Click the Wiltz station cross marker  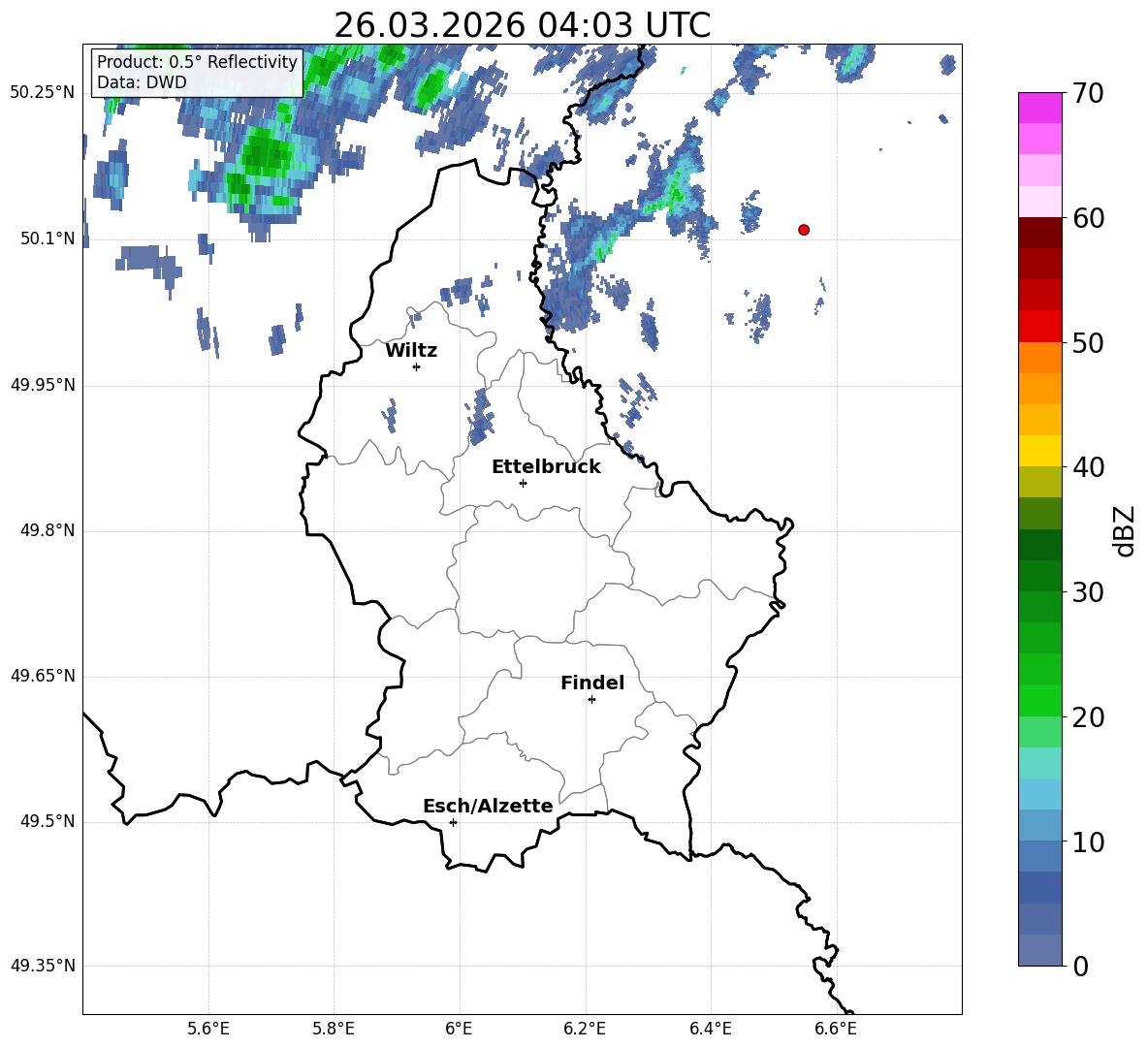tap(417, 366)
